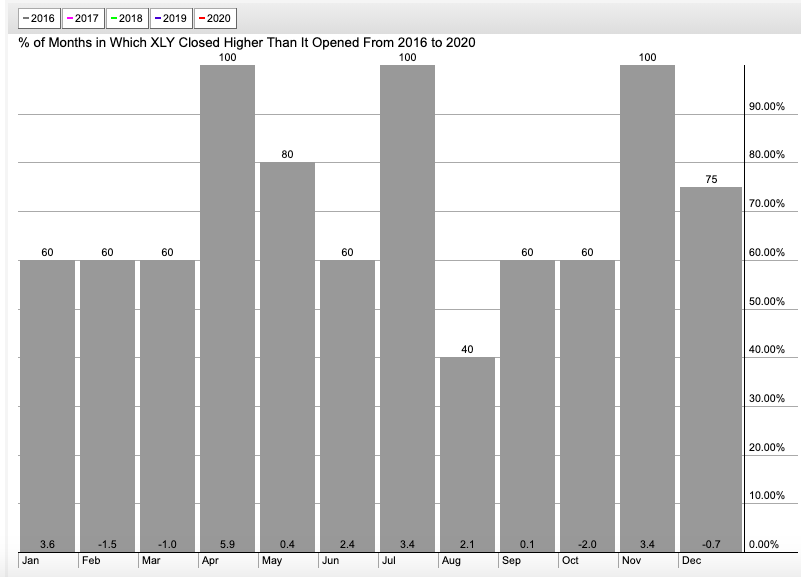
Task: Click the 0.1 value in September bar
Action: pyautogui.click(x=527, y=544)
